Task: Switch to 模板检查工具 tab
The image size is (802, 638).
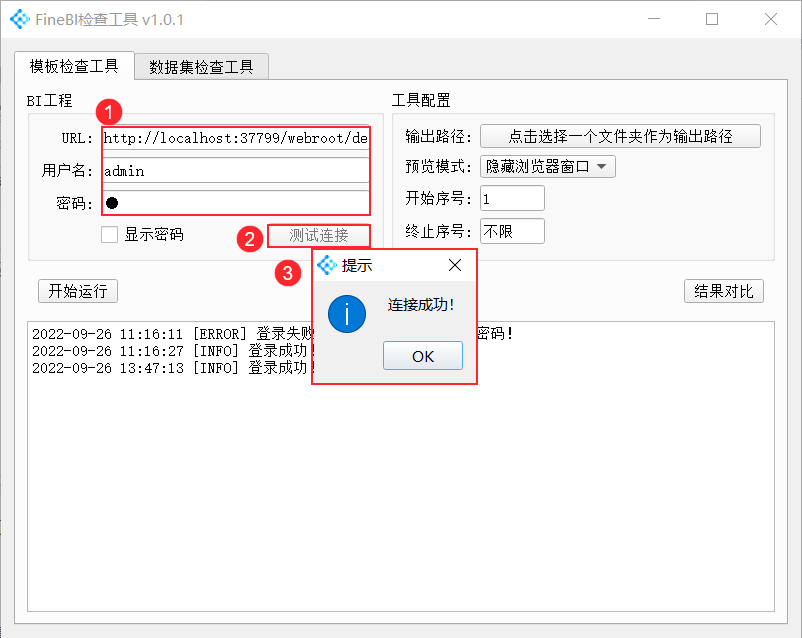Action: tap(74, 66)
